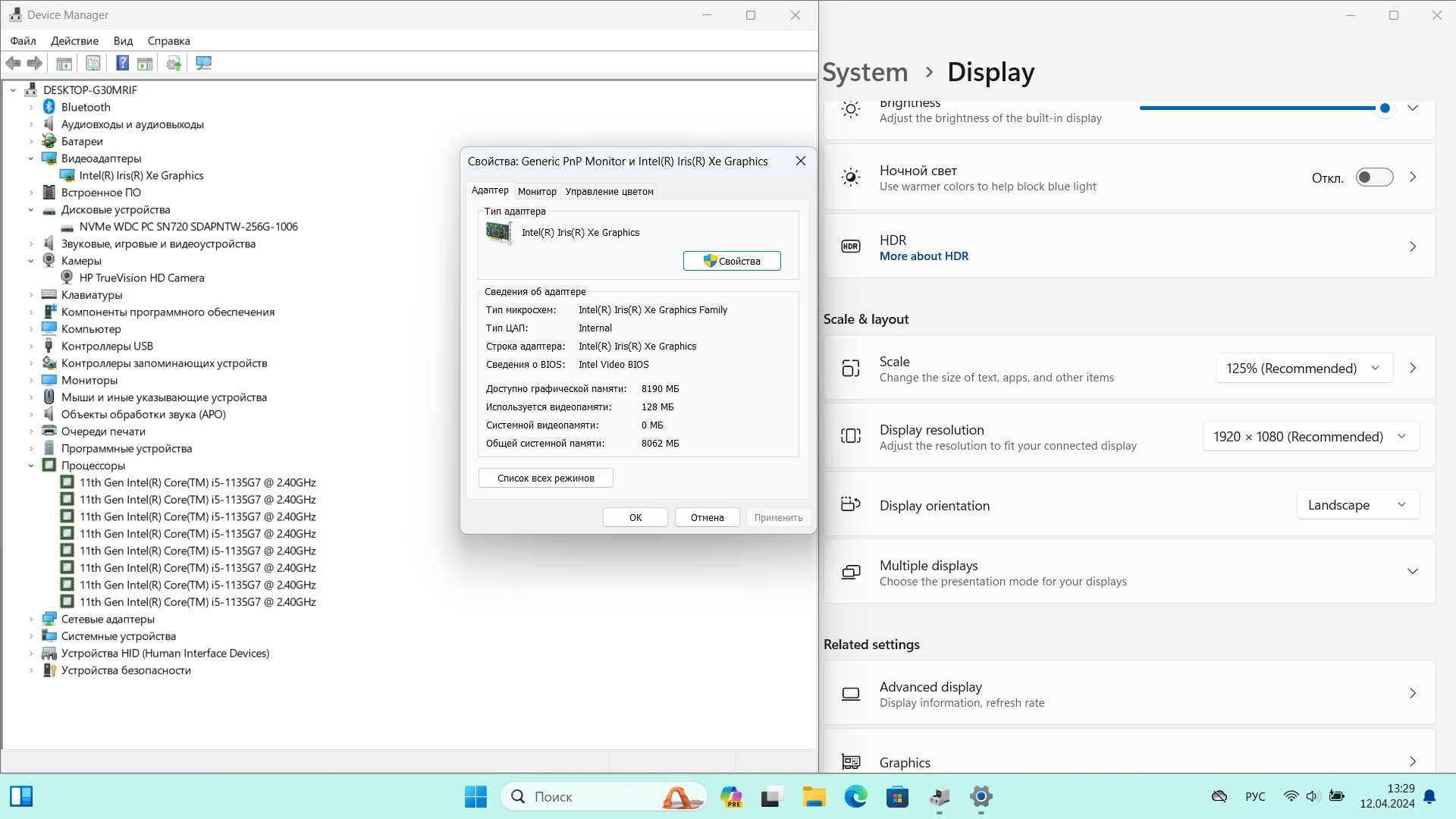The height and width of the screenshot is (819, 1456).
Task: Open the HDR settings row chevron
Action: pos(1413,246)
